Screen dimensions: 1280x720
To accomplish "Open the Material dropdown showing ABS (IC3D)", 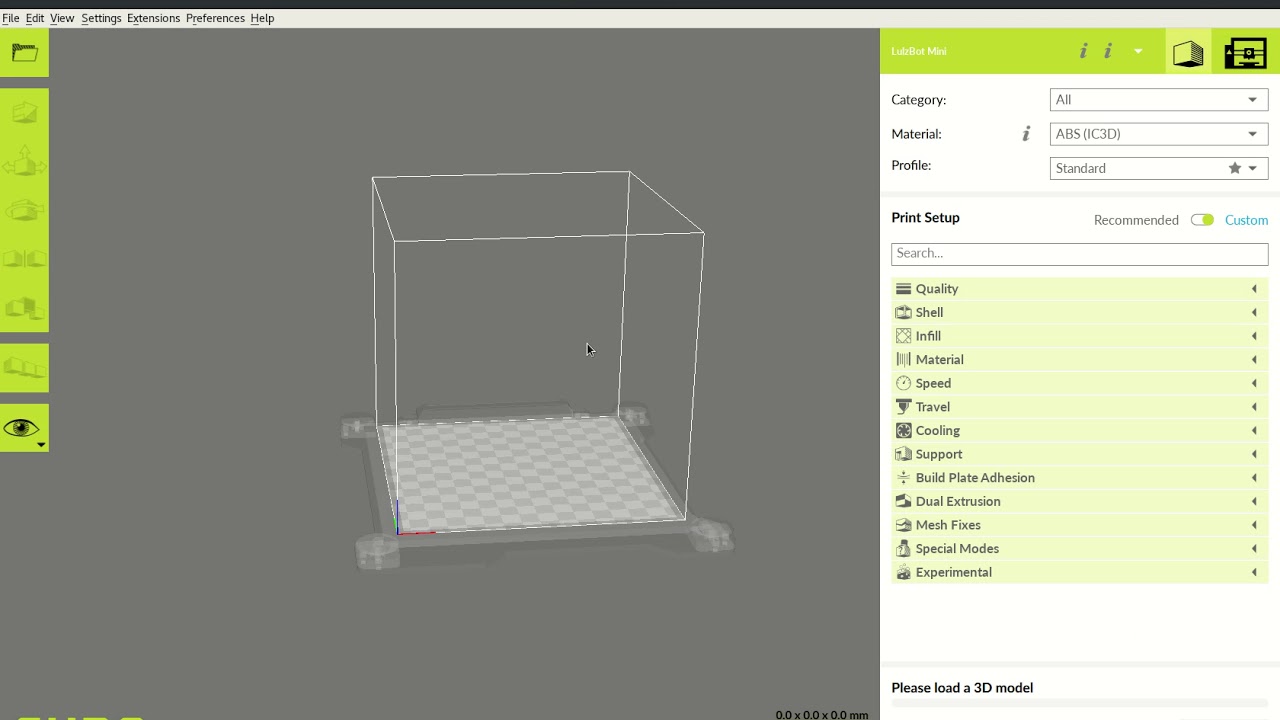I will click(1159, 134).
